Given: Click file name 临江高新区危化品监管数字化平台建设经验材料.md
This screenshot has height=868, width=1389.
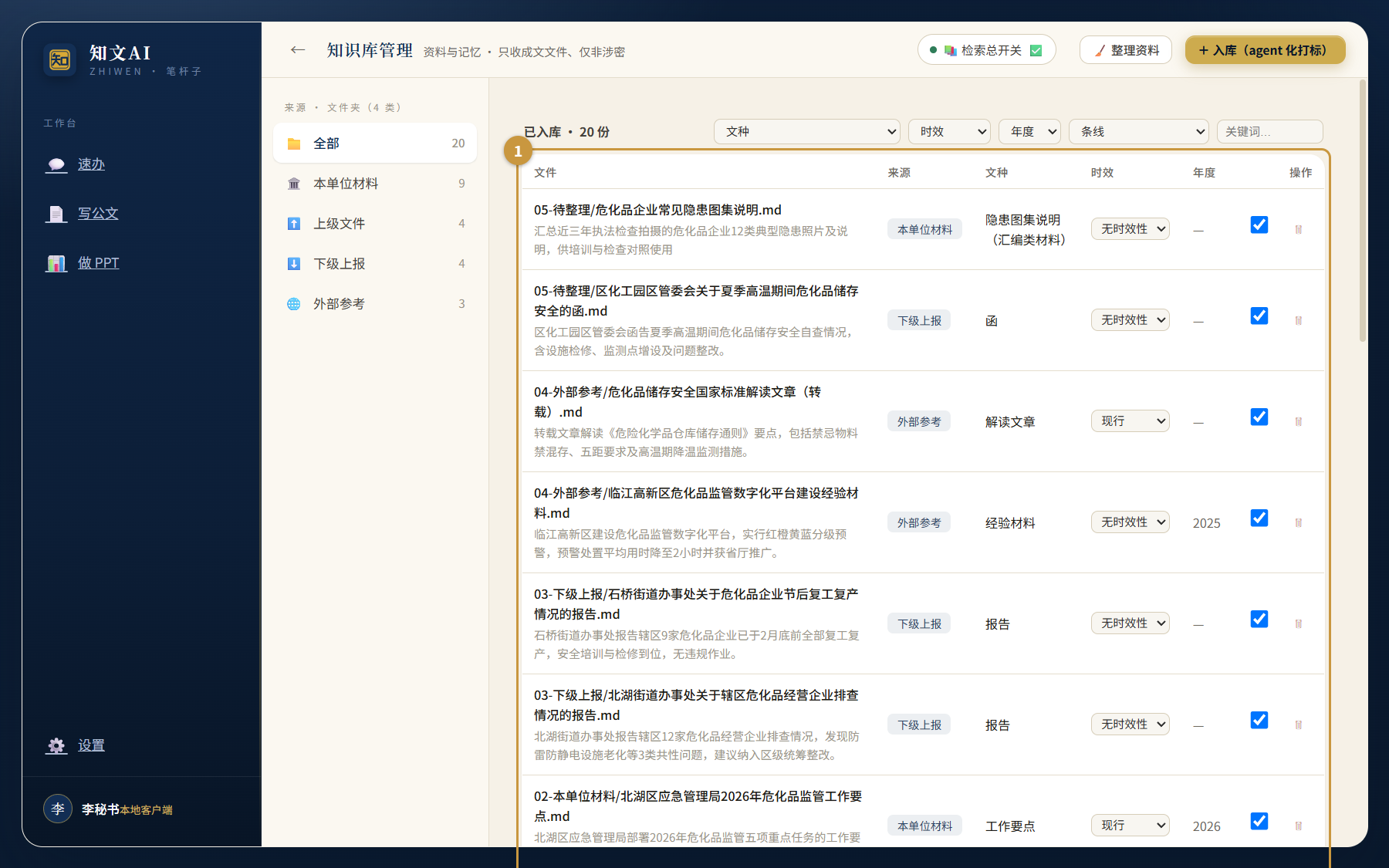Looking at the screenshot, I should pyautogui.click(x=696, y=503).
